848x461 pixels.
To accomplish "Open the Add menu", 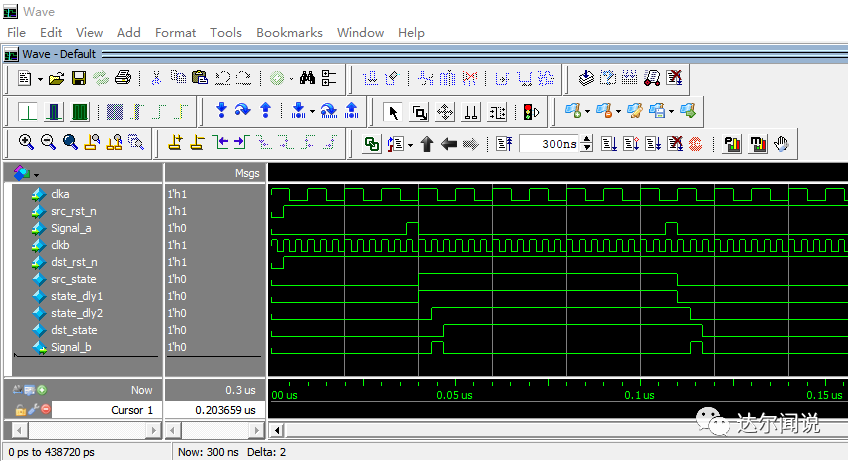I will 129,32.
